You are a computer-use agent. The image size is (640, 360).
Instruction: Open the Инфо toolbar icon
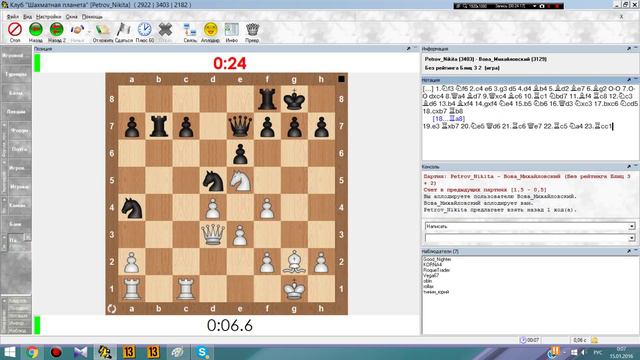tap(231, 30)
